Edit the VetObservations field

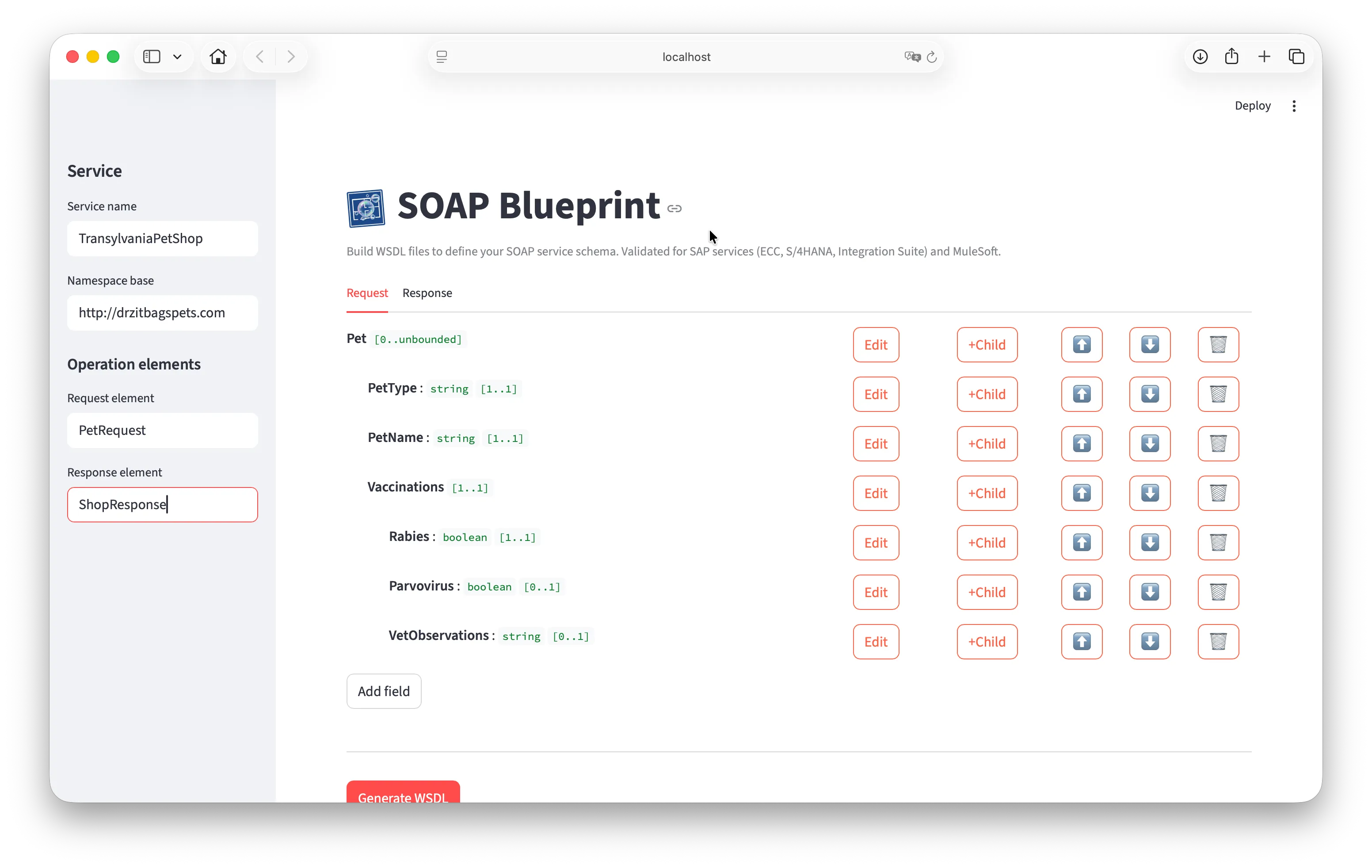tap(876, 642)
